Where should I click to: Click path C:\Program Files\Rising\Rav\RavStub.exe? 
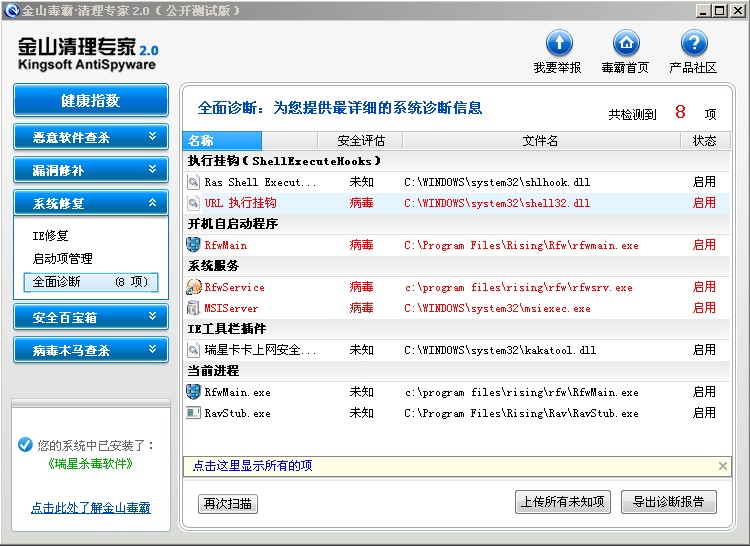coord(521,414)
